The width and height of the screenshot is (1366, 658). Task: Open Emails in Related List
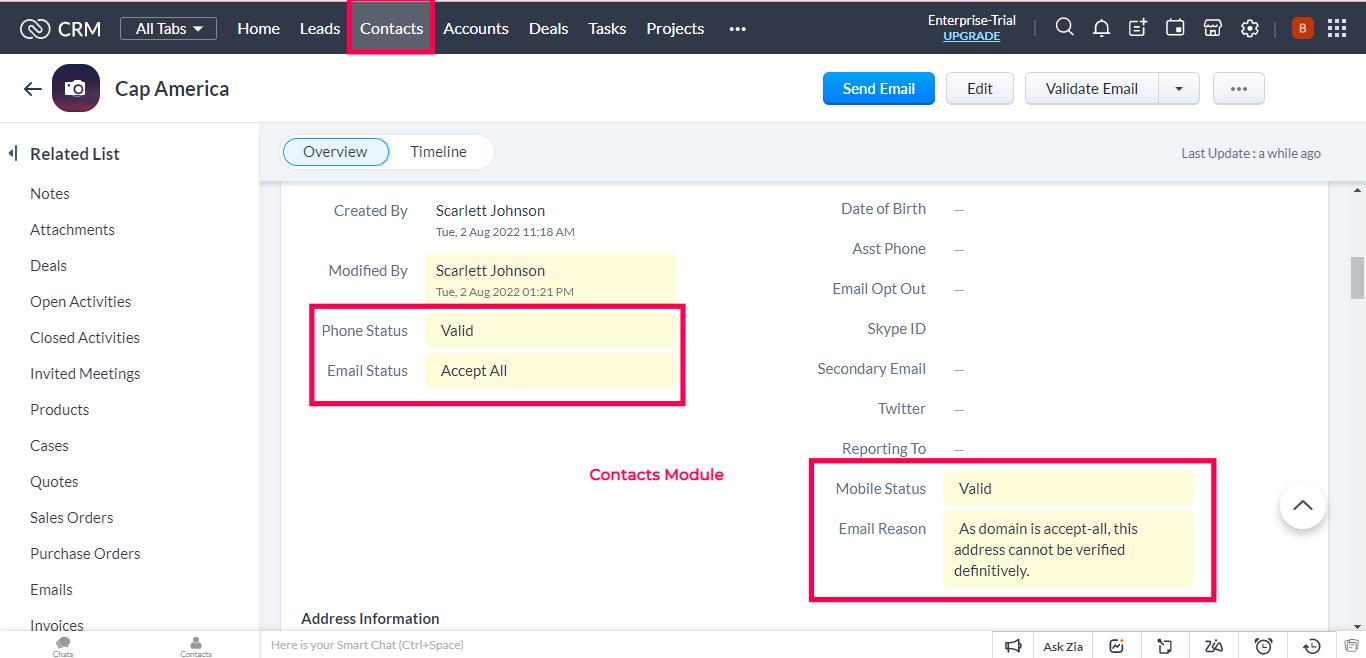51,590
